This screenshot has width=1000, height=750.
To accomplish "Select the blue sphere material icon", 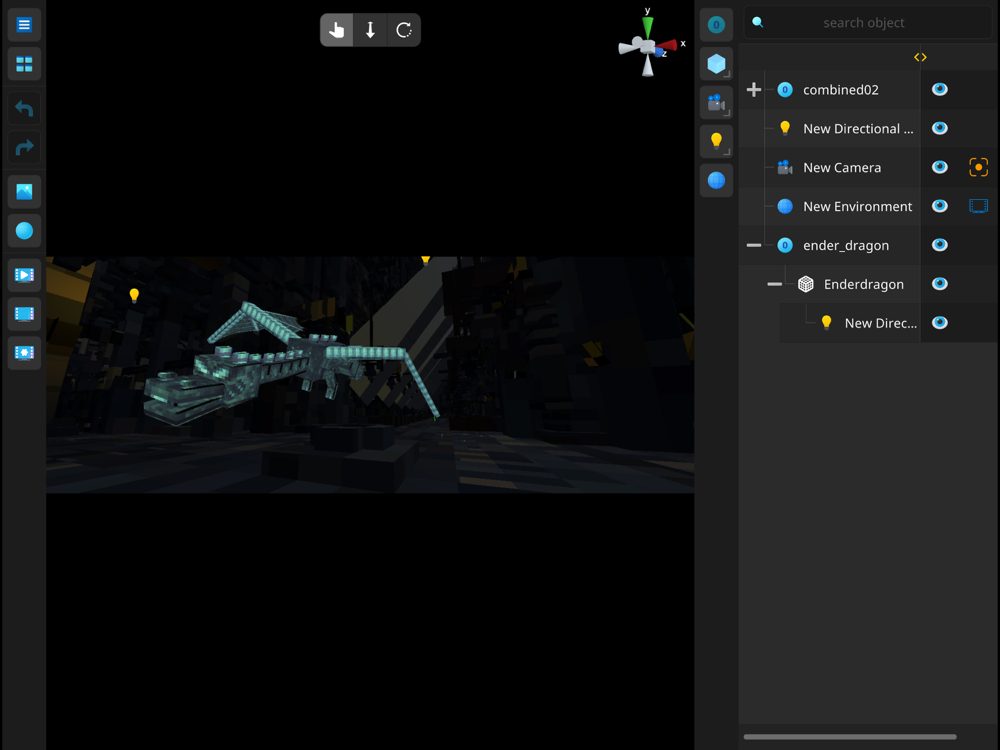I will 24,230.
